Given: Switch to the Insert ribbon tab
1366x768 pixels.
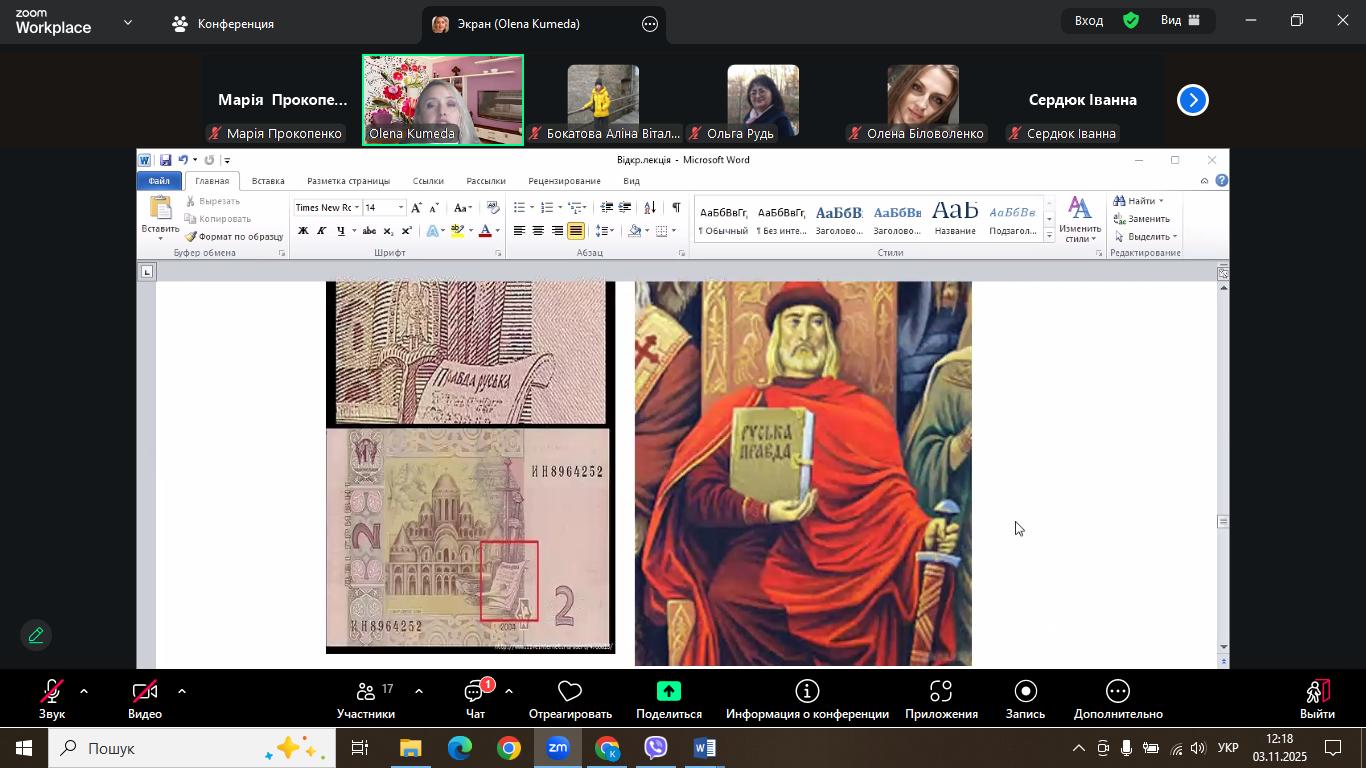Looking at the screenshot, I should (x=267, y=181).
